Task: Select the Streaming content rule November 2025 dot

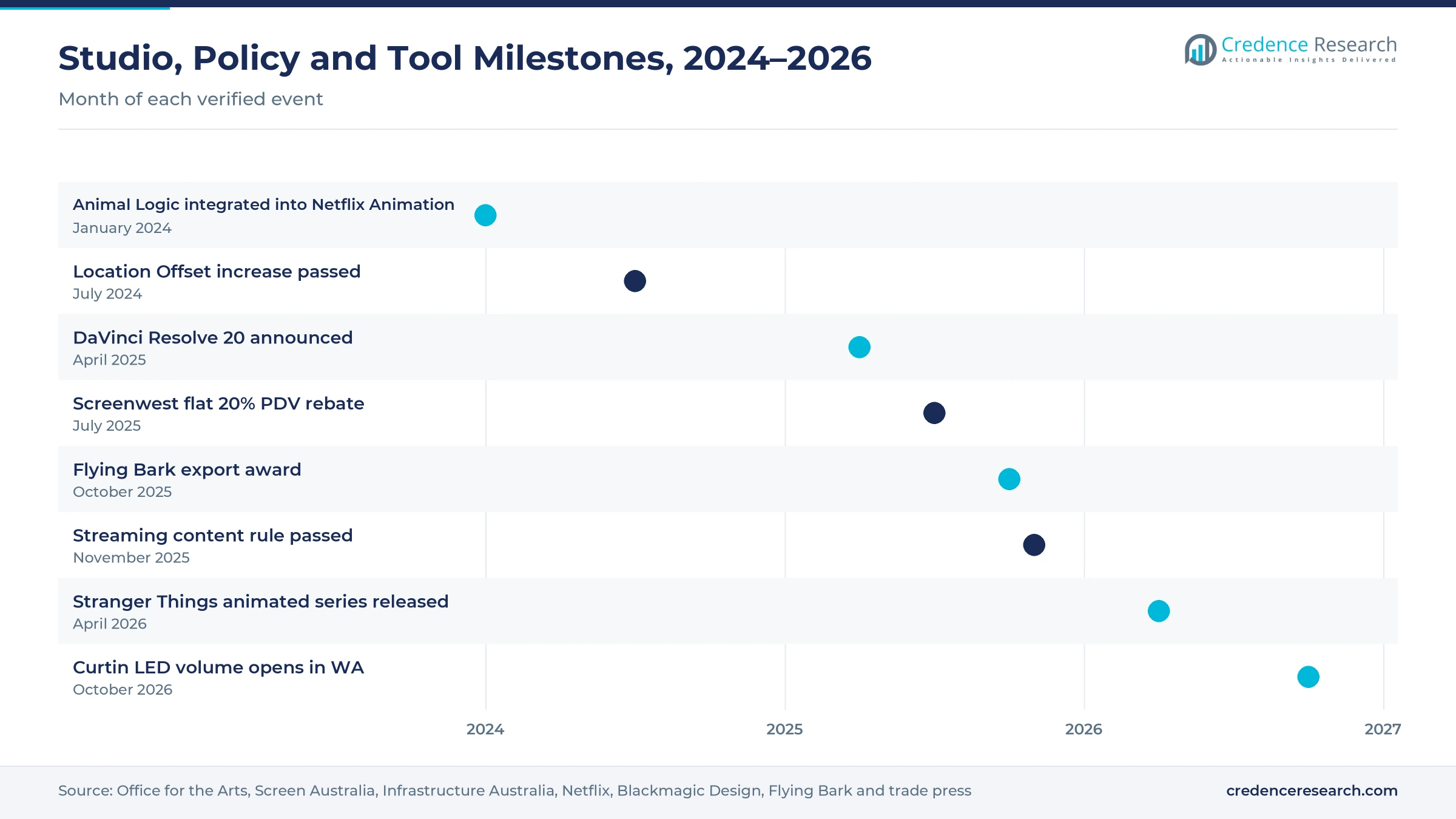Action: 1034,545
